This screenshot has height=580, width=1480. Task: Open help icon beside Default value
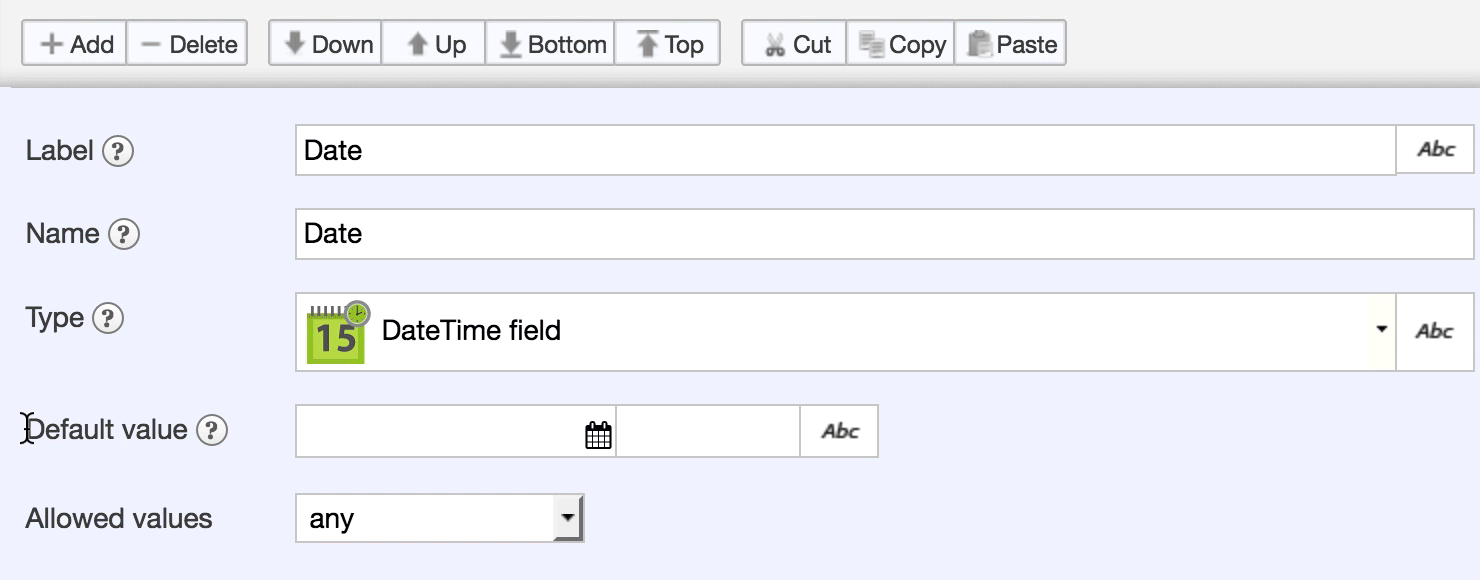(211, 430)
